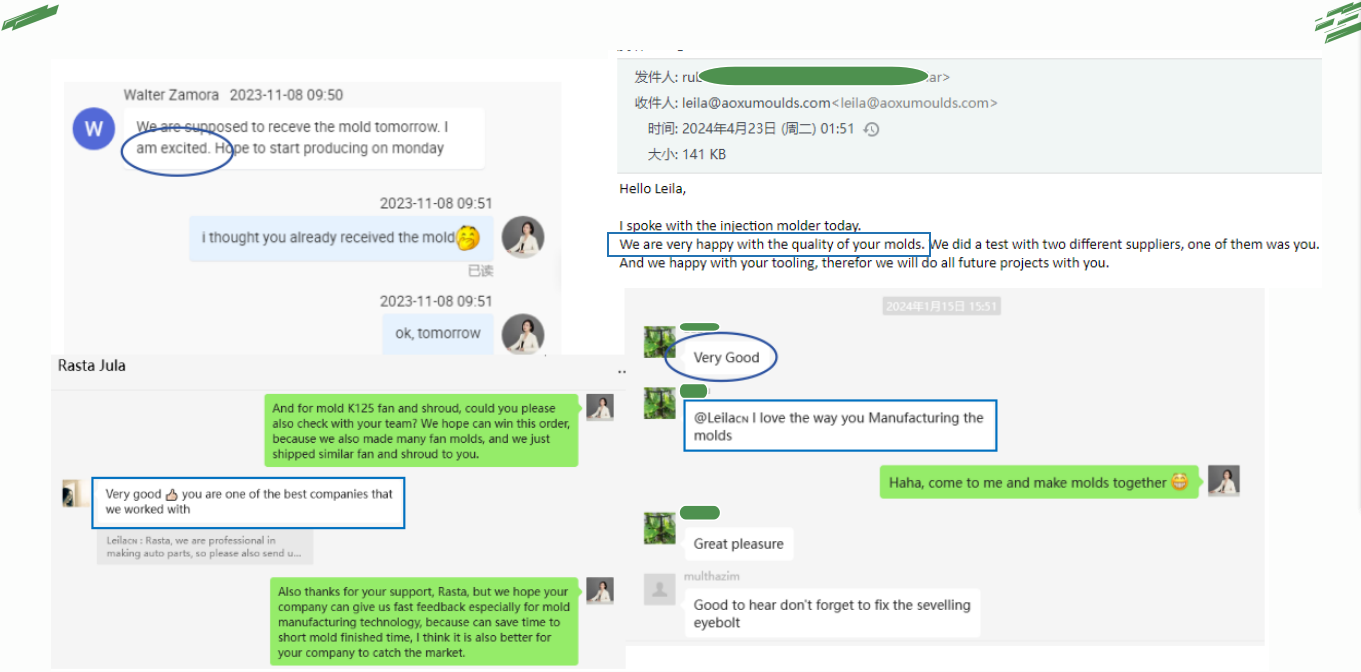Click the grinning emoji in 'make molds together'
This screenshot has width=1361, height=672.
1180,482
